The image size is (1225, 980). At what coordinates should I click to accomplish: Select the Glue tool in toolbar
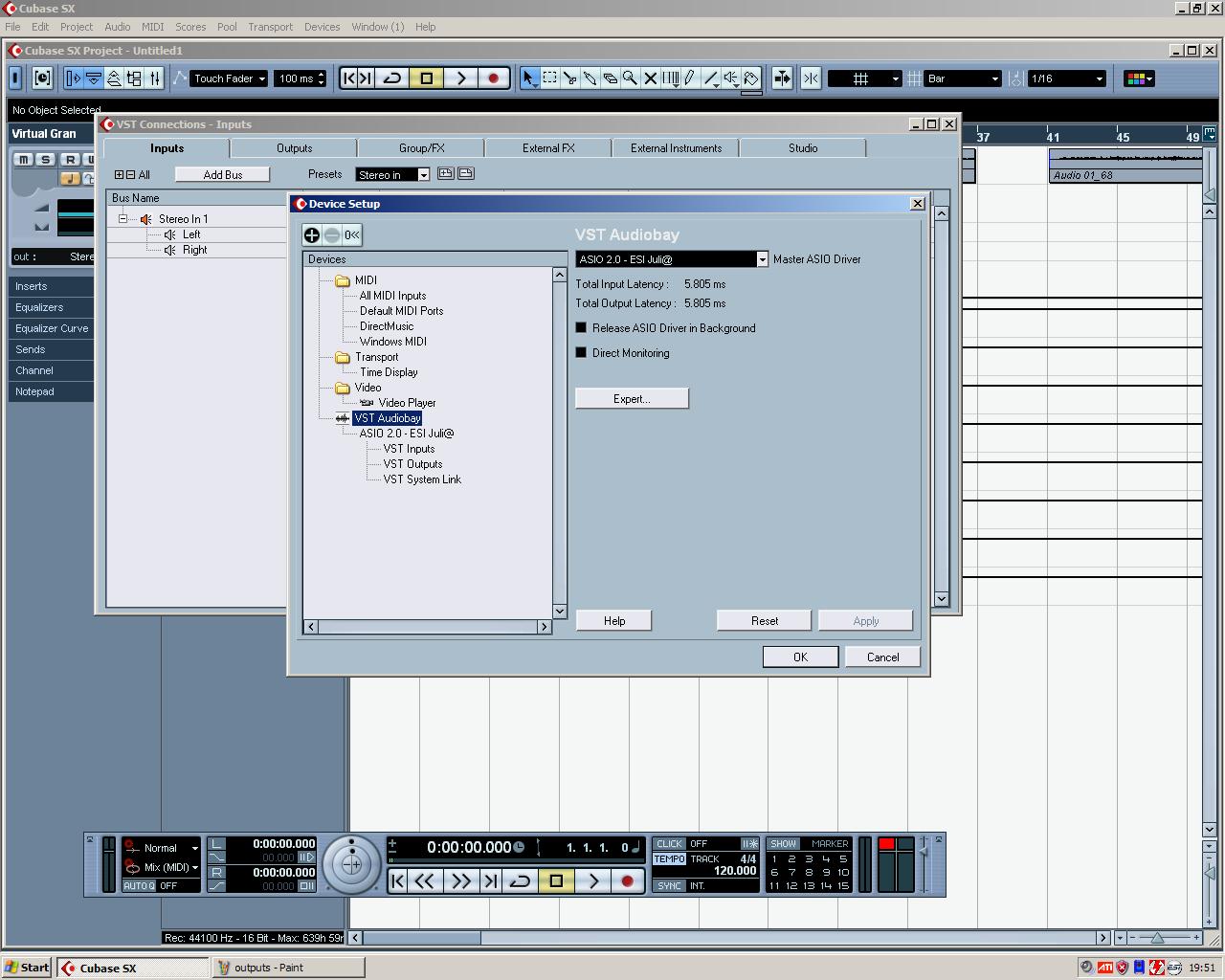pyautogui.click(x=590, y=78)
